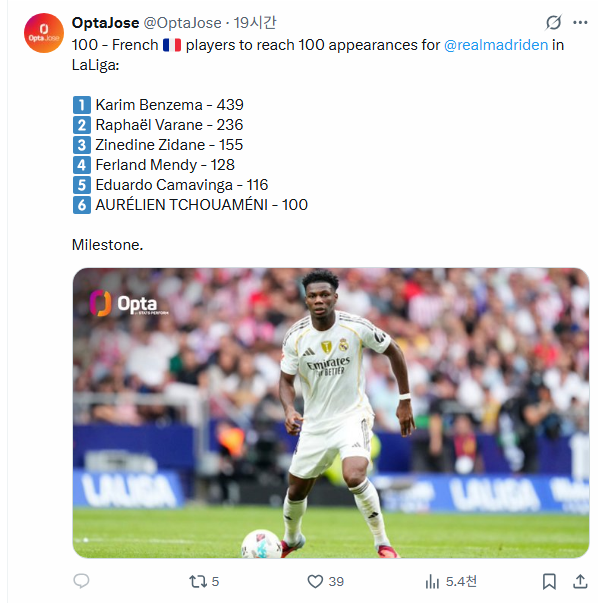
Task: Retweet the post with 5 reposts
Action: (x=198, y=581)
